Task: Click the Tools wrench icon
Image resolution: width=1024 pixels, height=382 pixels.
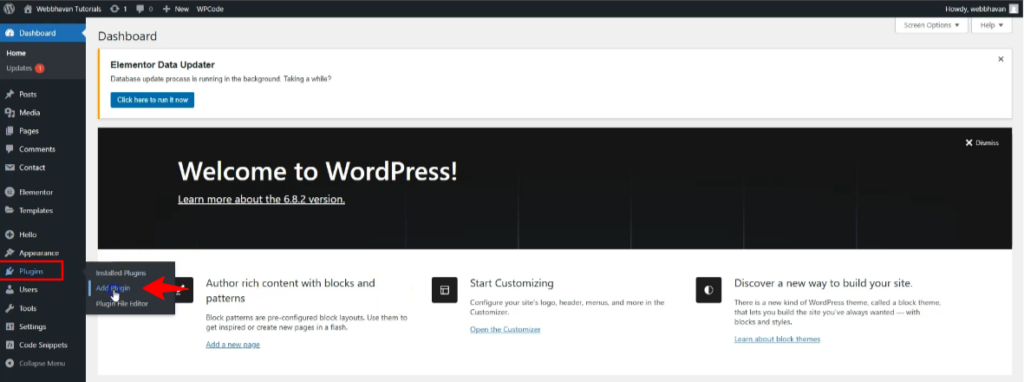Action: click(10, 308)
